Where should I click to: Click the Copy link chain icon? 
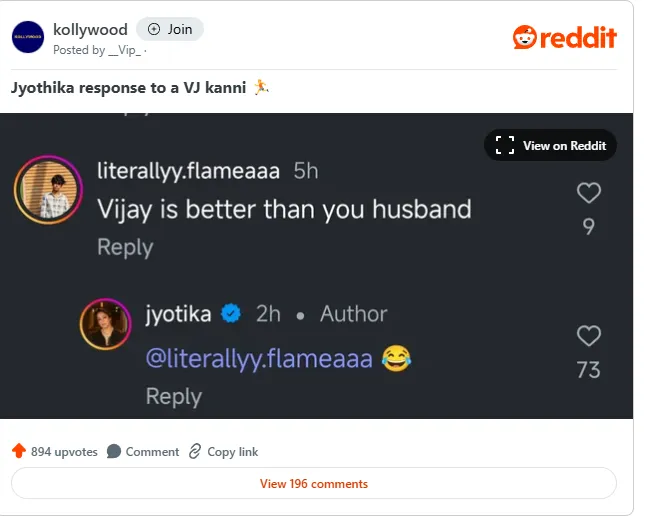(195, 452)
